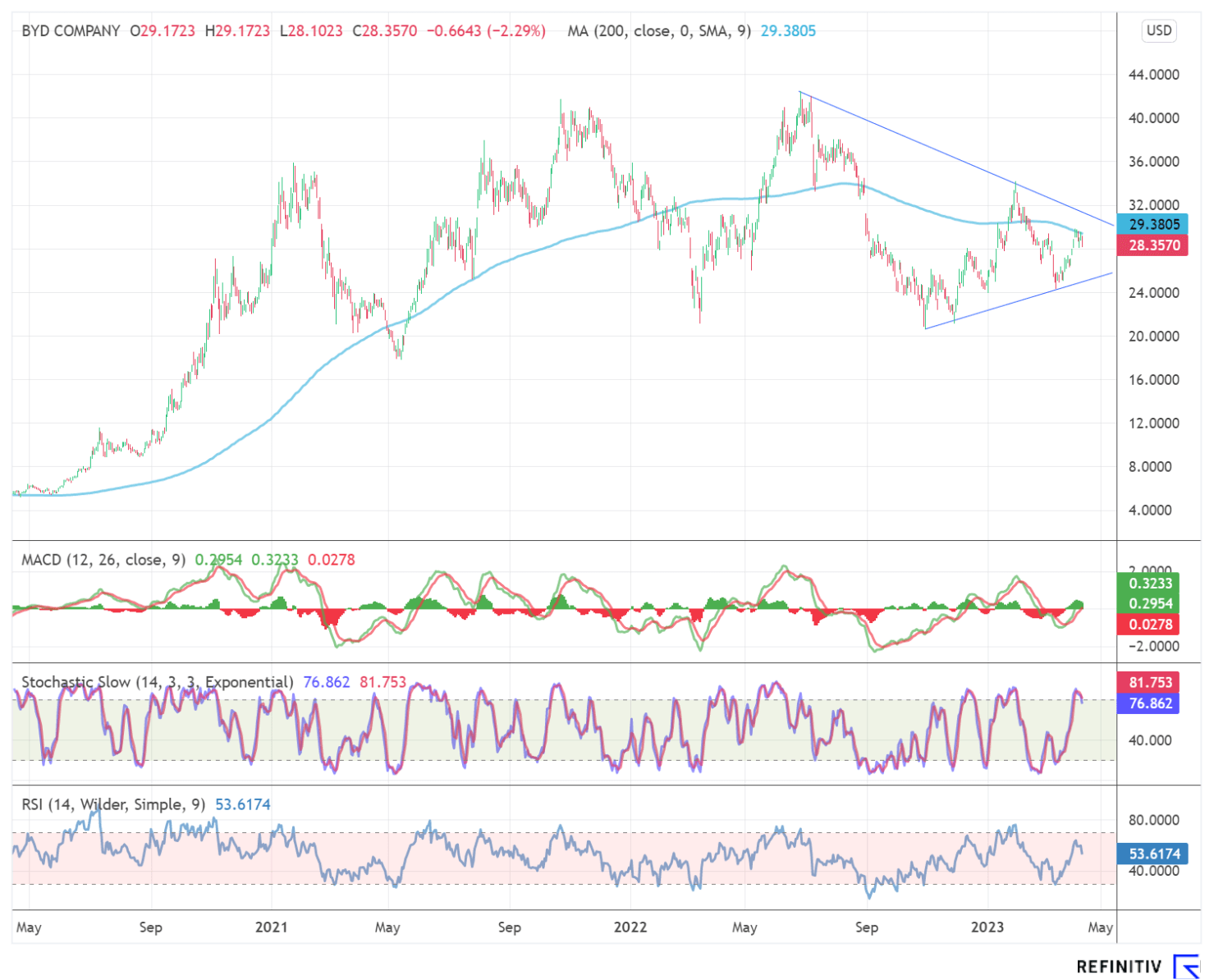The height and width of the screenshot is (980, 1214).
Task: Click the red 28.3570 last price tag
Action: 1153,245
